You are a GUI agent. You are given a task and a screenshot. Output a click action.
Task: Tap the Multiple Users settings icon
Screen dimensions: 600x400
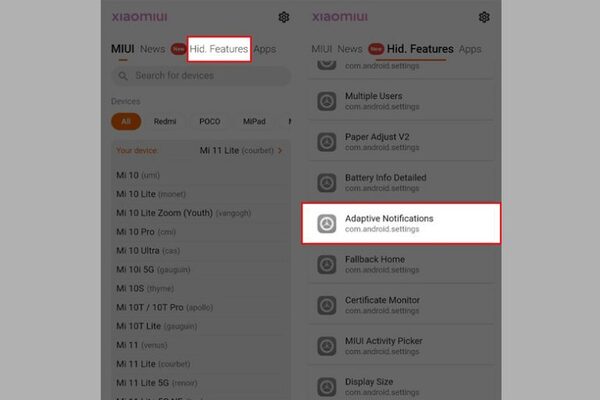point(327,101)
